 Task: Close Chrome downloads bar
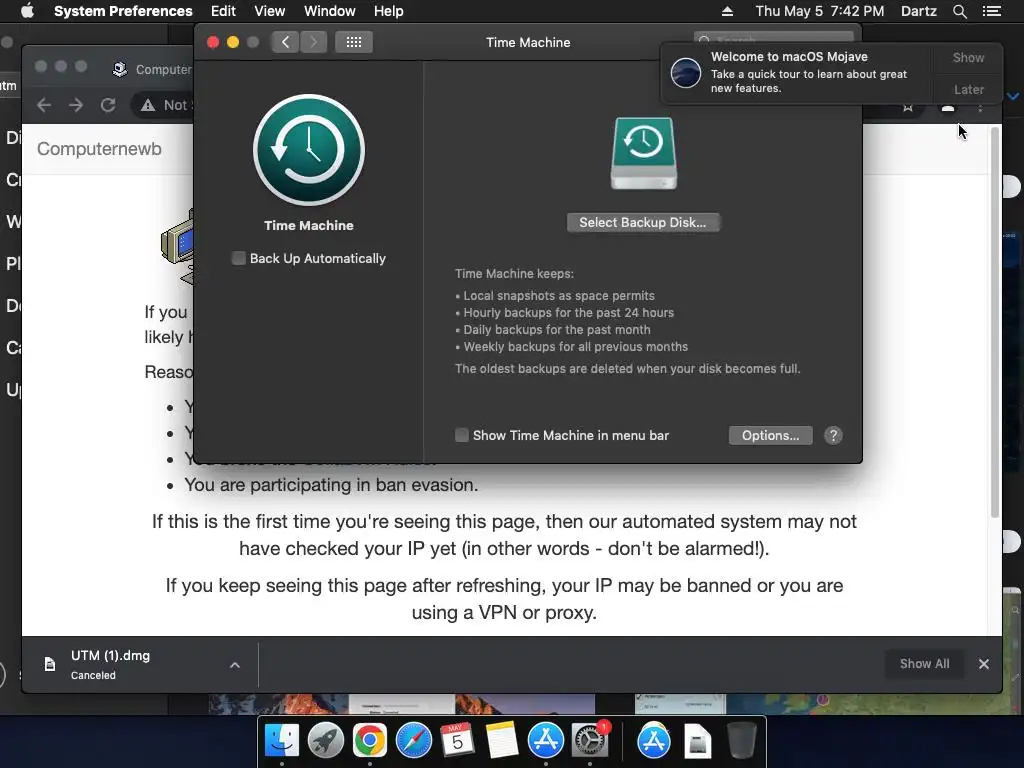984,664
